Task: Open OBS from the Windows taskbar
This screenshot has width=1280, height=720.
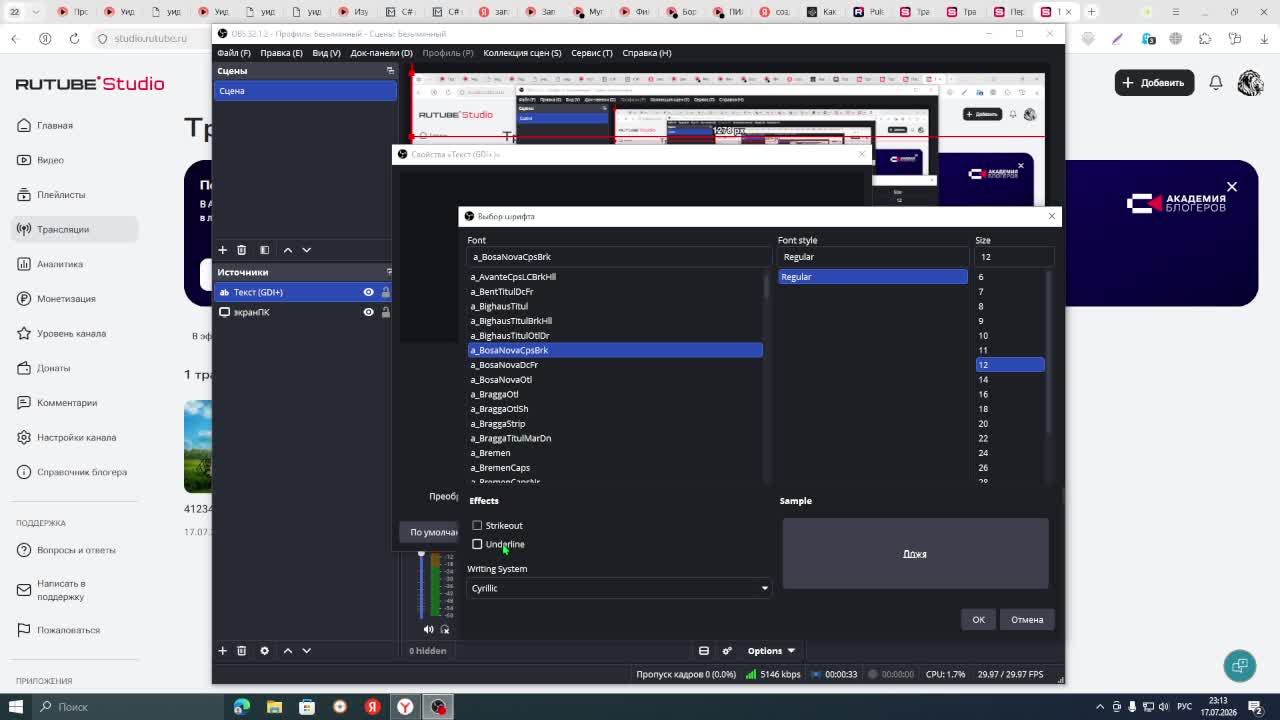Action: [x=438, y=707]
